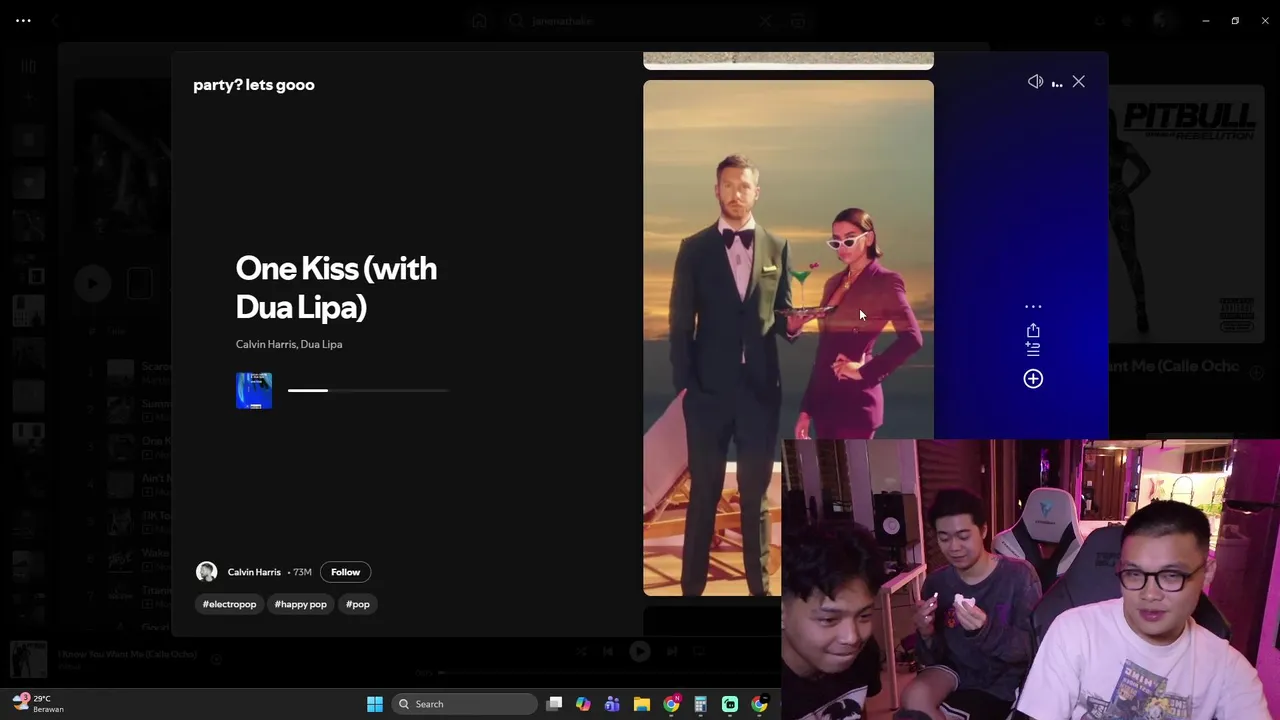Viewport: 1280px width, 720px height.
Task: Open Calculator from the taskbar
Action: [700, 704]
